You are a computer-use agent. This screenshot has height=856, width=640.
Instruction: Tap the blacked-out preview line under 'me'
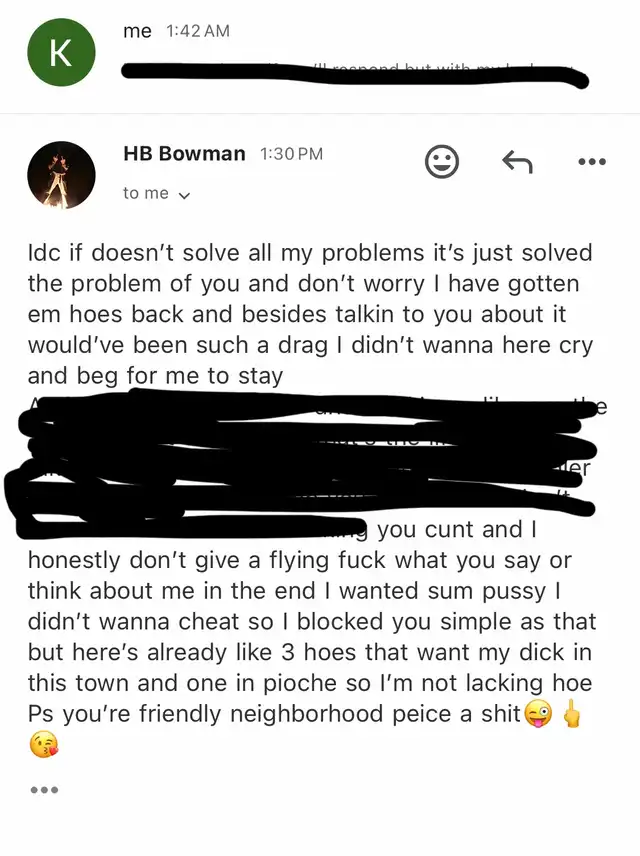point(355,76)
